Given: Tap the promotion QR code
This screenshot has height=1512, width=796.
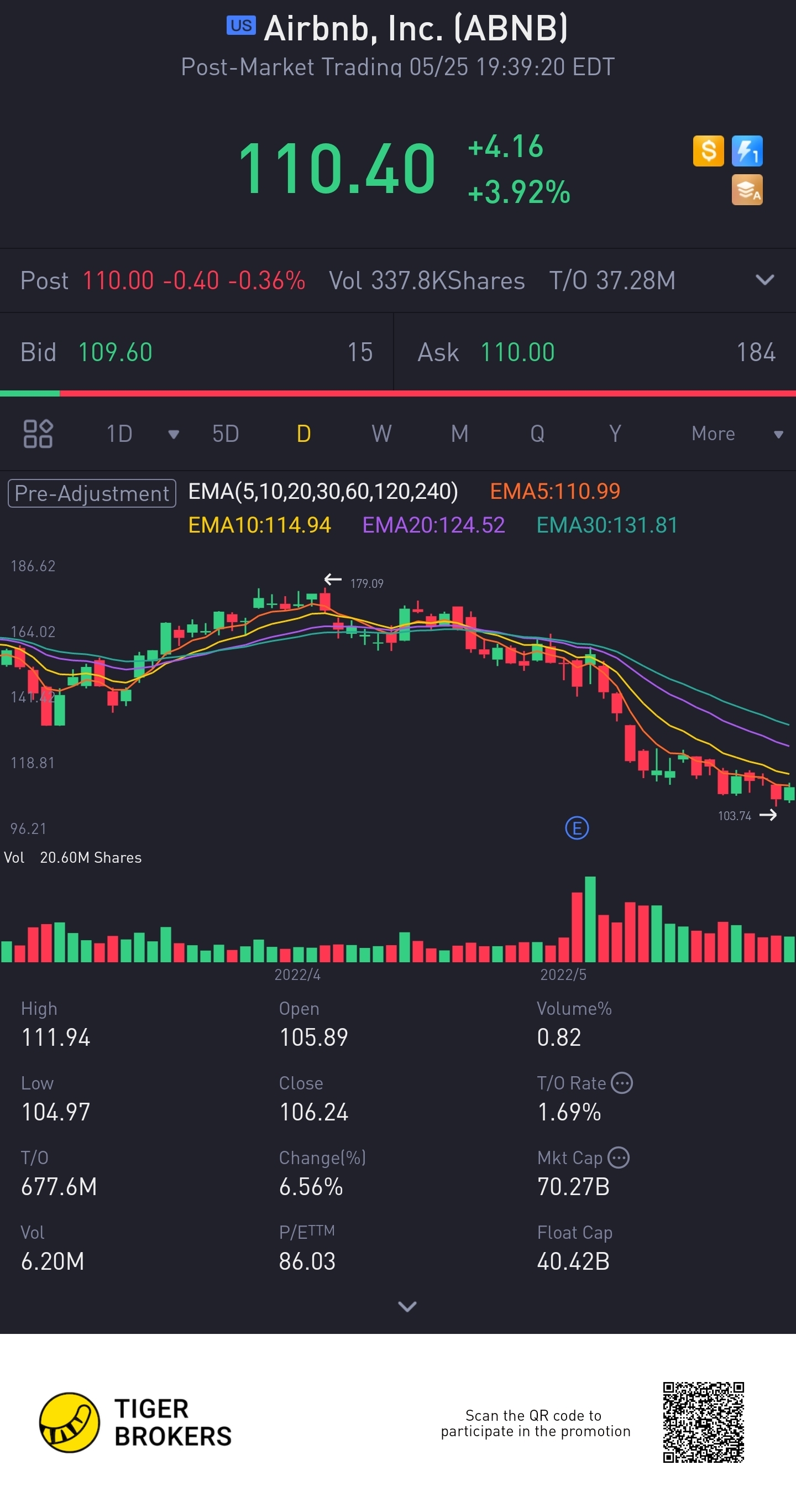Looking at the screenshot, I should pos(703,1422).
